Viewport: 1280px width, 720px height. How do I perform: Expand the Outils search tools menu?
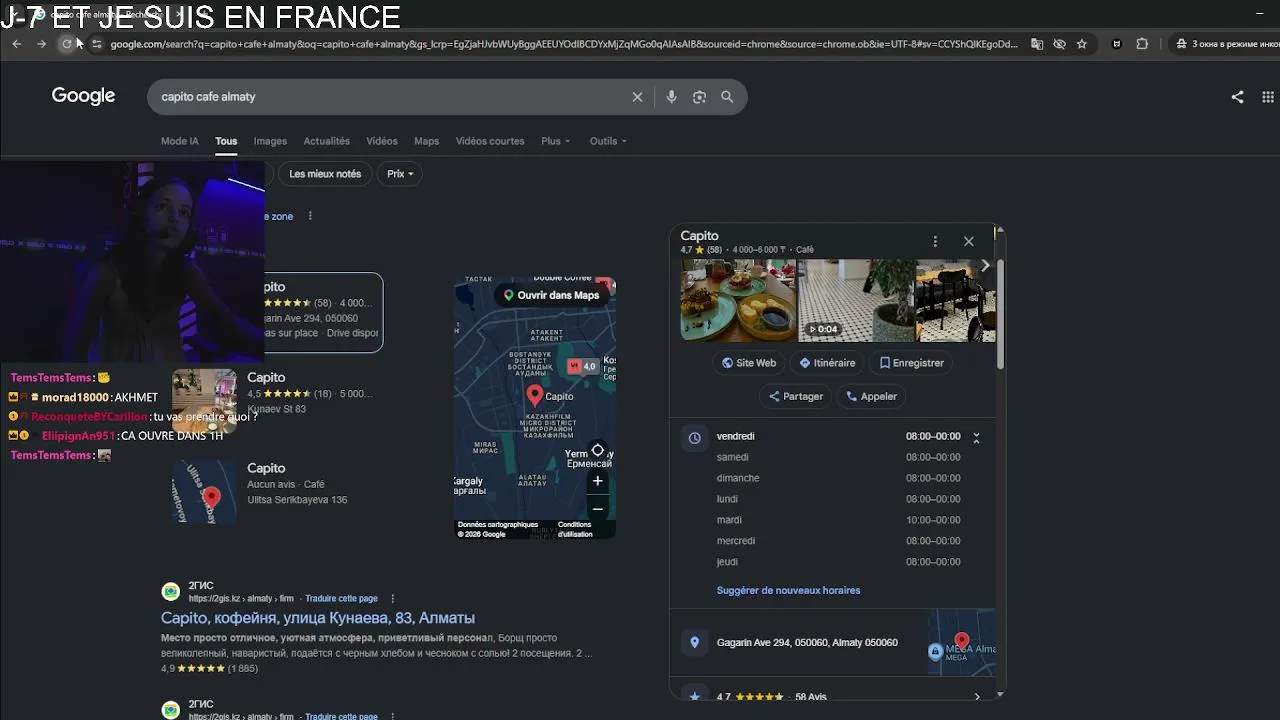tap(608, 141)
